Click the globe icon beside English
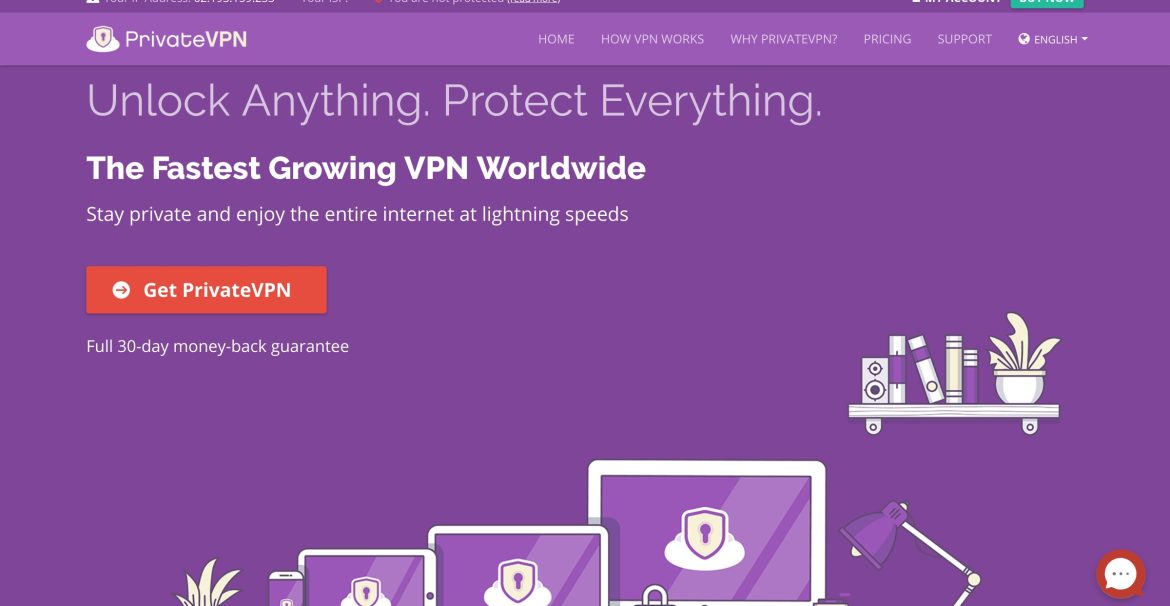Image resolution: width=1170 pixels, height=606 pixels. [x=1024, y=39]
